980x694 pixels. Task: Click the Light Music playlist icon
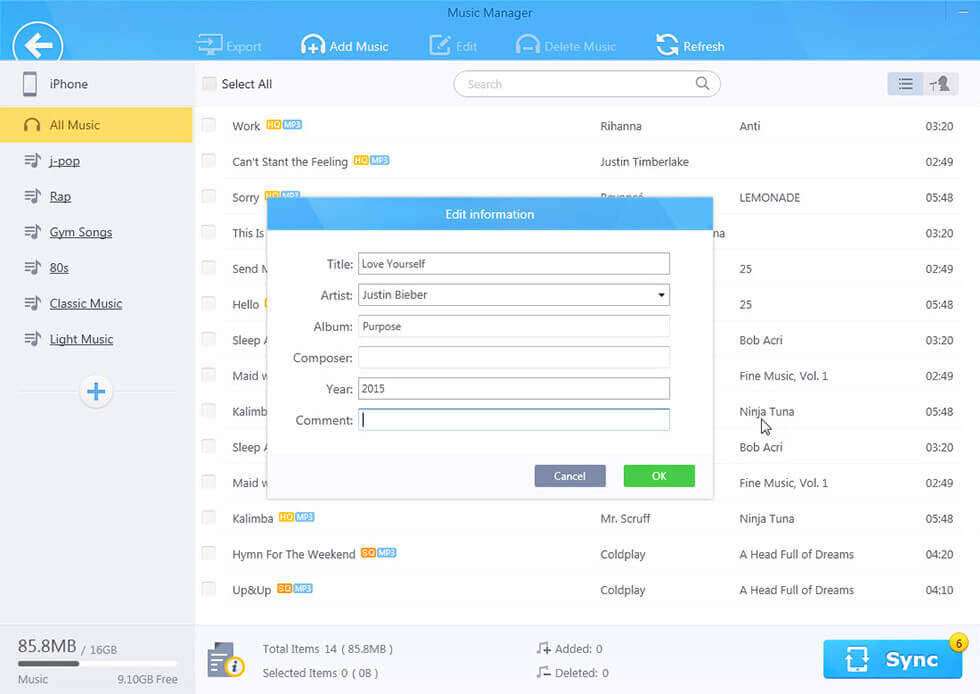[32, 338]
